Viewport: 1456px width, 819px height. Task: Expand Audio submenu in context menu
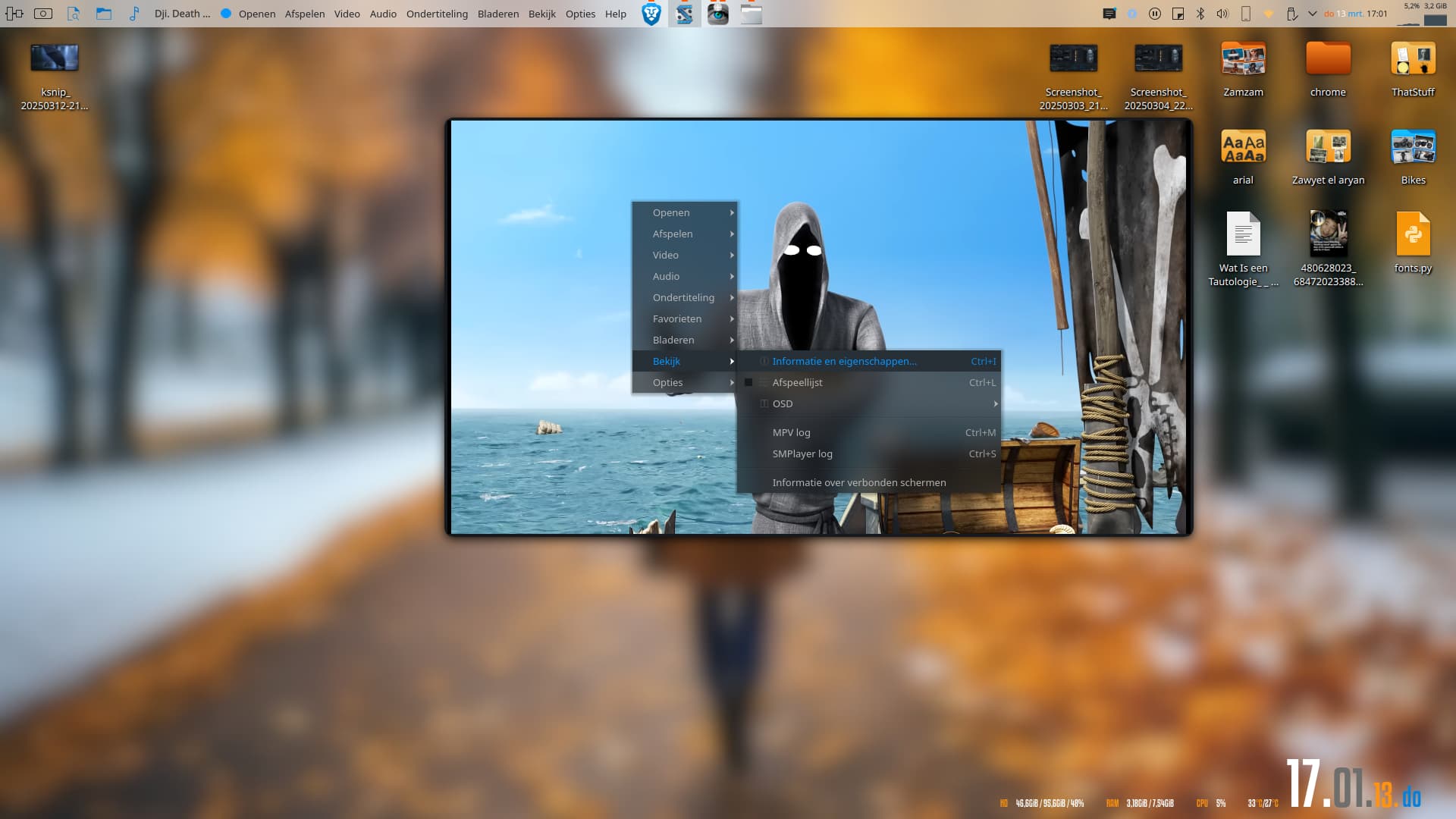coord(685,276)
